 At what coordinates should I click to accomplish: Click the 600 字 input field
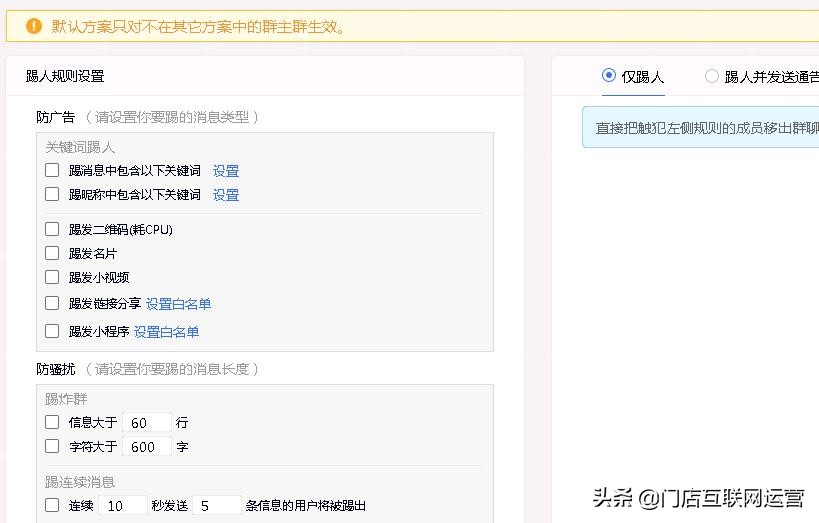[x=147, y=447]
